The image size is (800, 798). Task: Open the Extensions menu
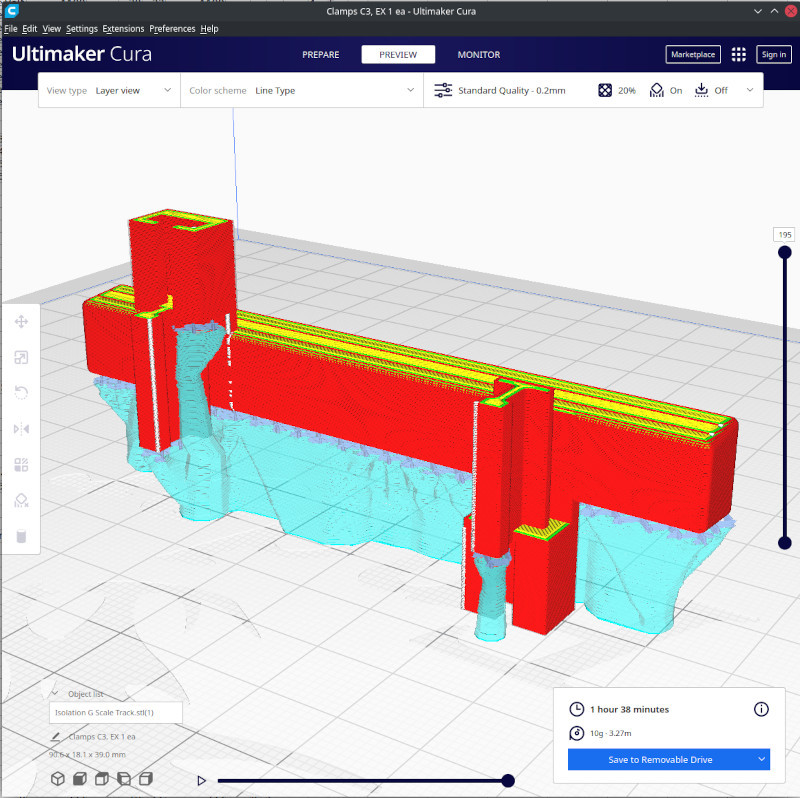[x=123, y=29]
